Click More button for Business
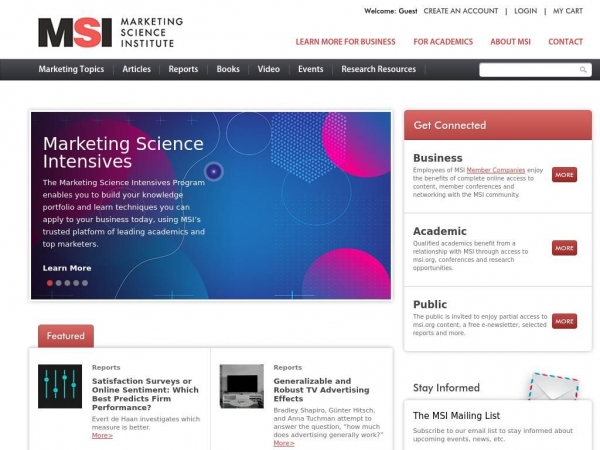Viewport: 600px width, 450px height. pos(564,175)
